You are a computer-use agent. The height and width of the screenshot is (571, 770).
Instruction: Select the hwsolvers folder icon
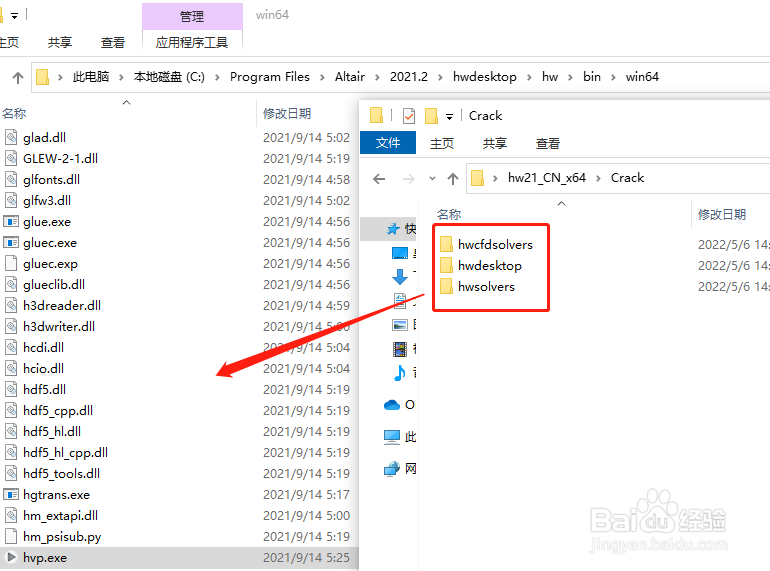(x=446, y=286)
